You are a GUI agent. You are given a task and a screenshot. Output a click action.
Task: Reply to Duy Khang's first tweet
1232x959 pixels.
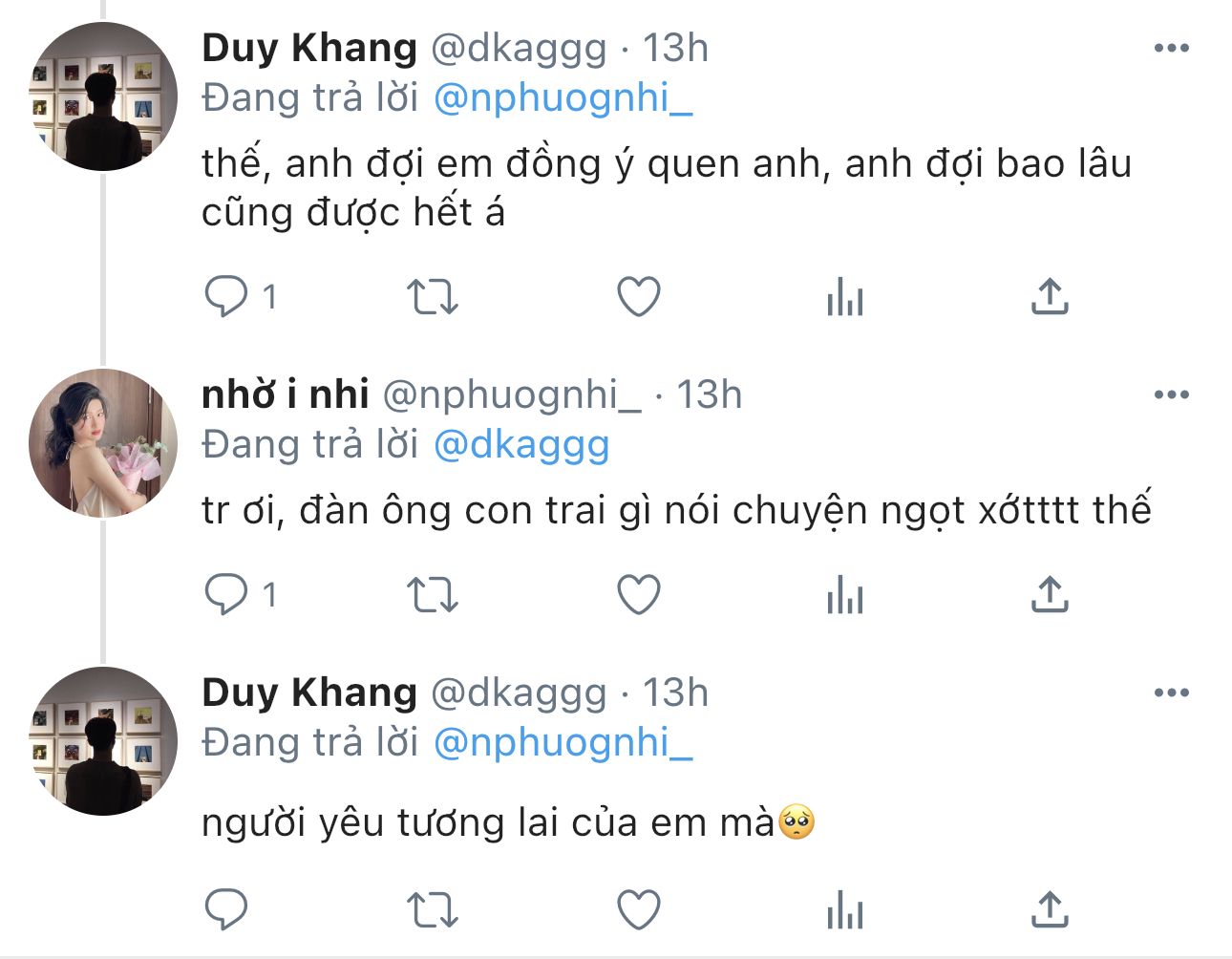226,297
